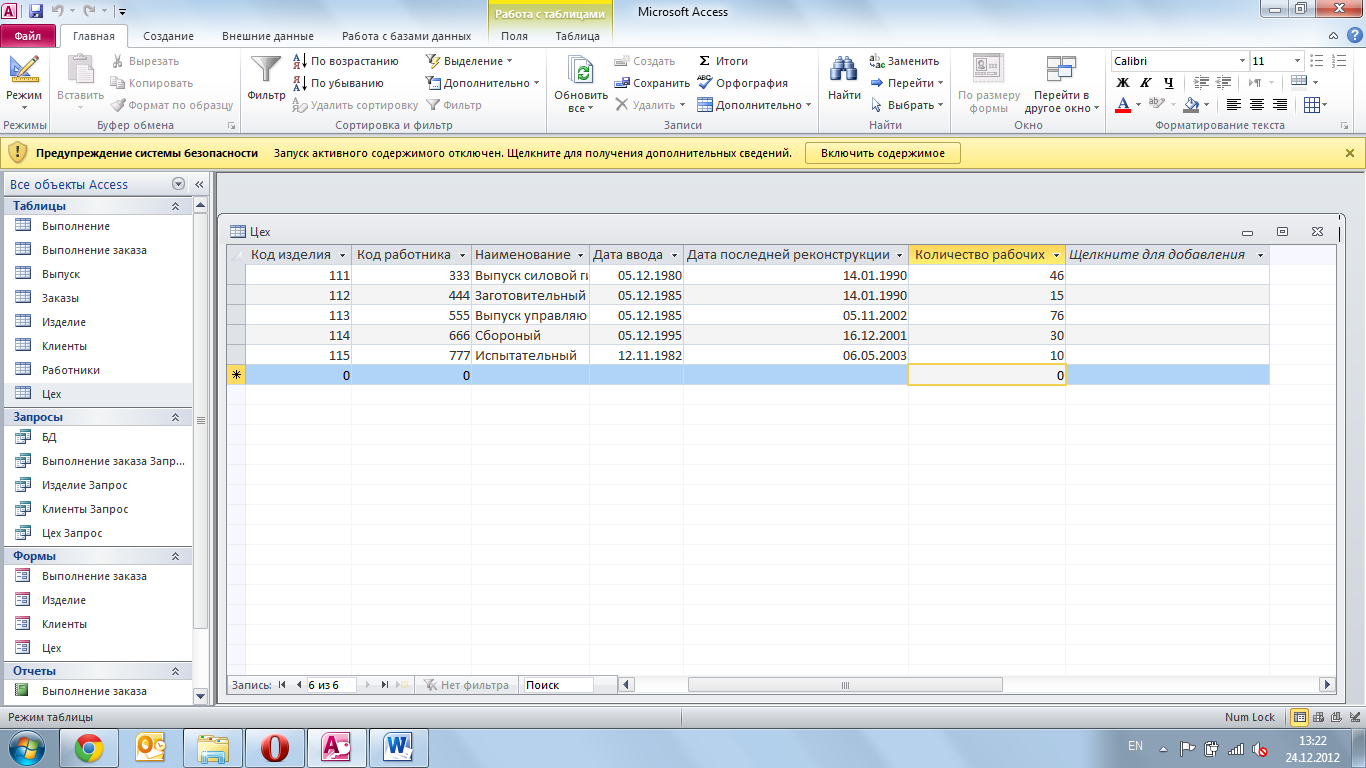Switch to the Таблица tab

(578, 36)
